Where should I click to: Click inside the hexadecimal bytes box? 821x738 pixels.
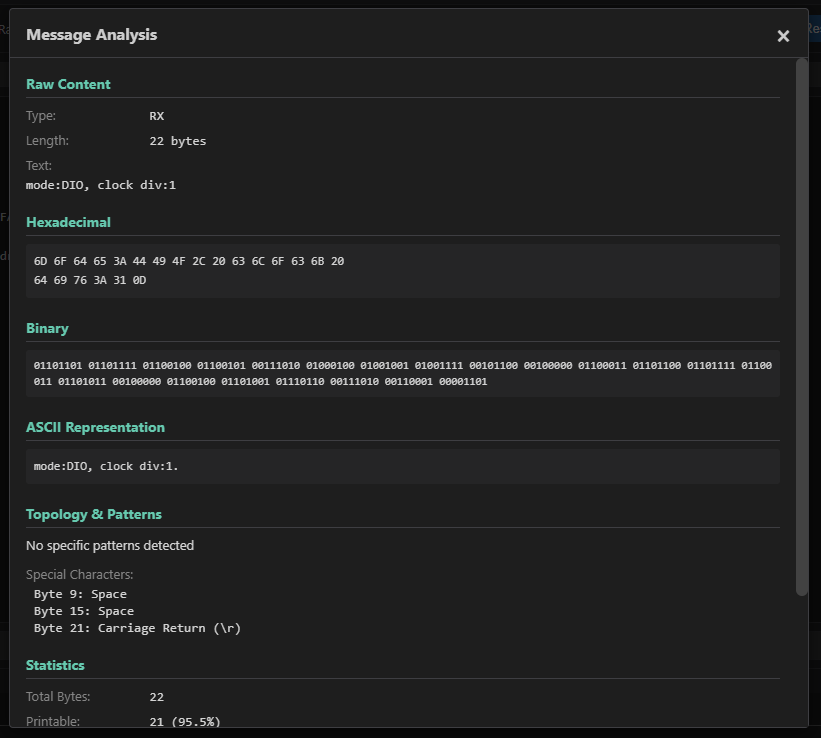point(402,271)
